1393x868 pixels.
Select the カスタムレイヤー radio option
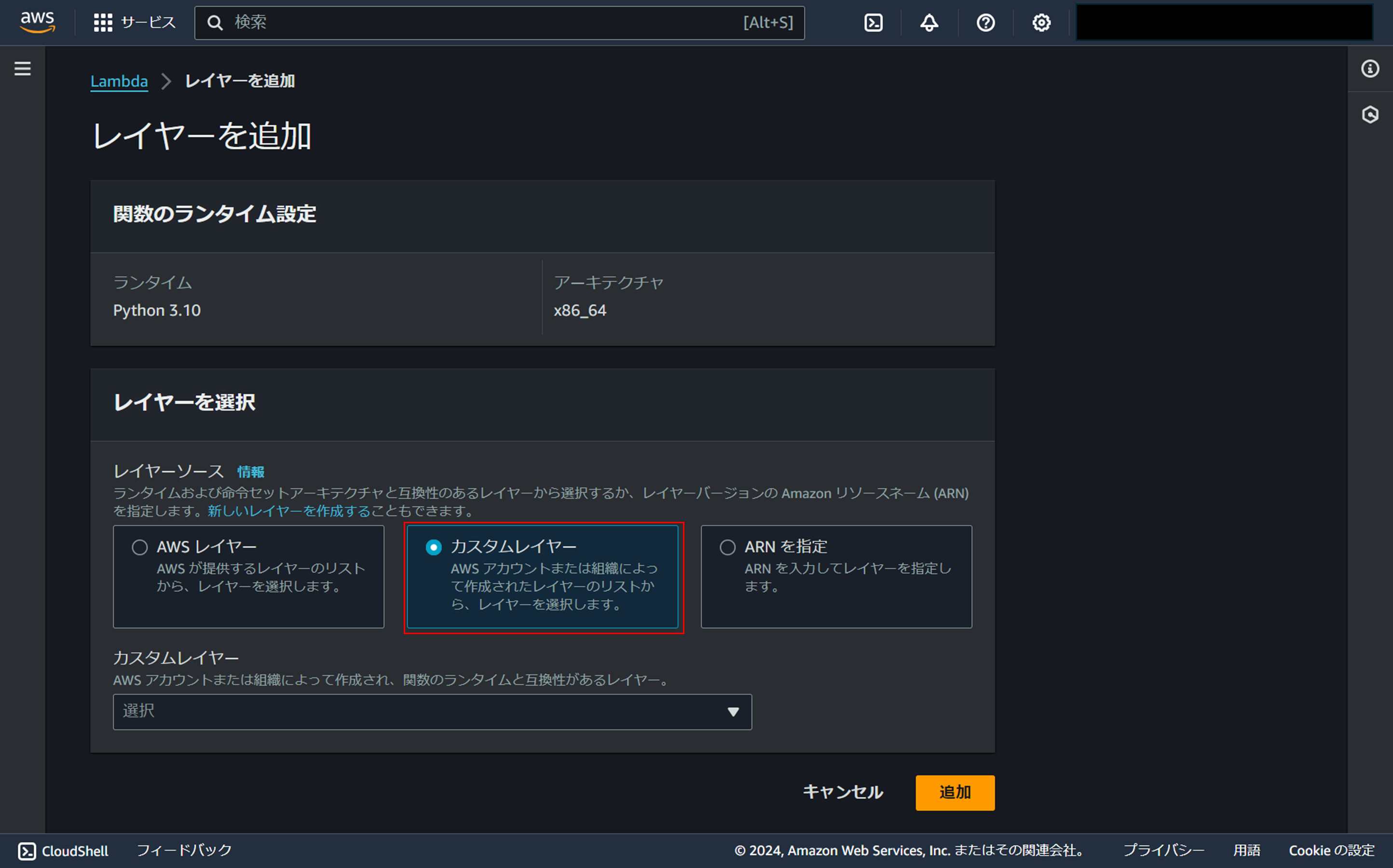coord(434,547)
